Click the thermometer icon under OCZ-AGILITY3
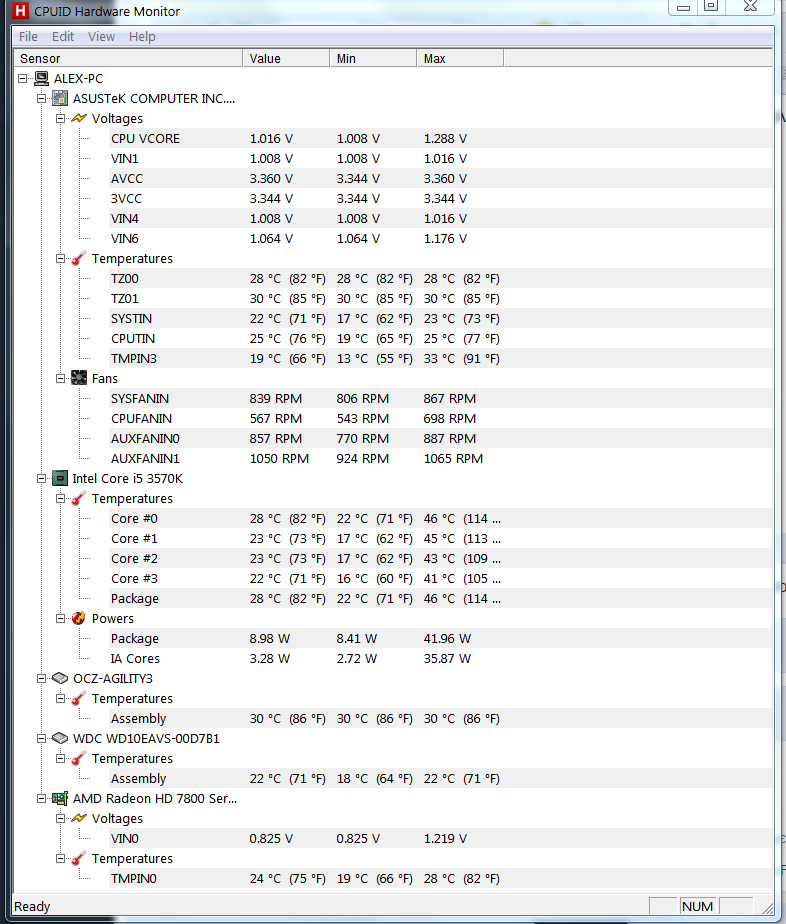Screen dimensions: 786x924 [79, 698]
